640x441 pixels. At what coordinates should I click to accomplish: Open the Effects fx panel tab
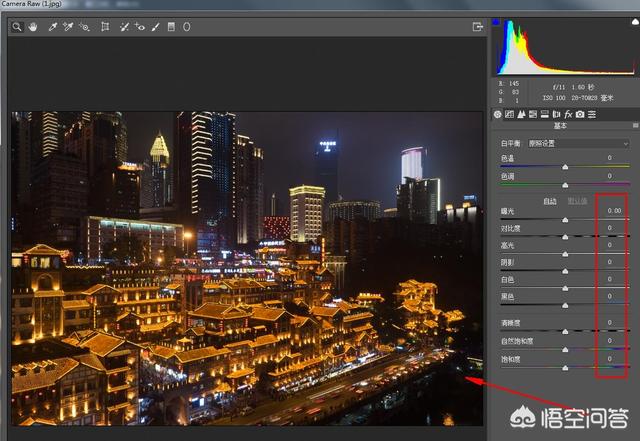568,114
